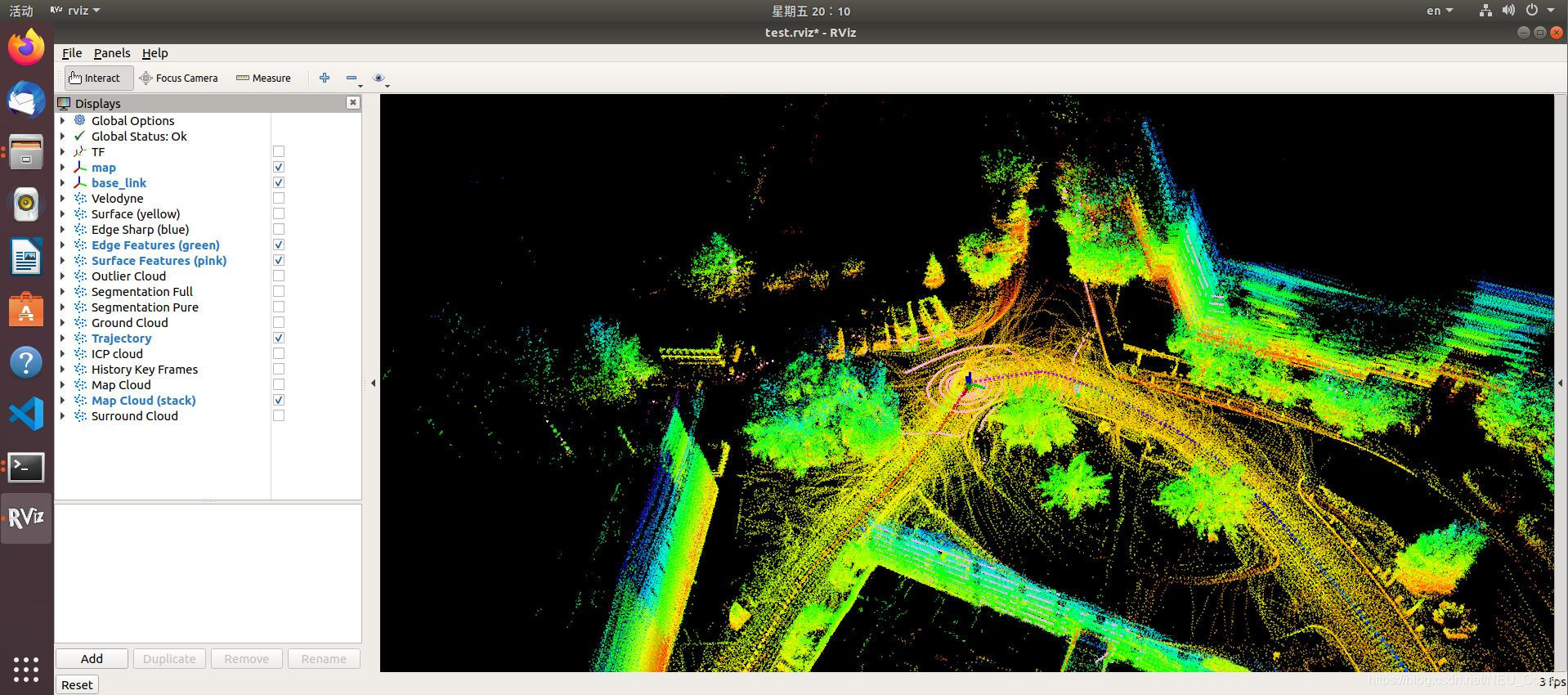Open LibreOffice Writer from the dock
The width and height of the screenshot is (1568, 695).
tap(26, 257)
